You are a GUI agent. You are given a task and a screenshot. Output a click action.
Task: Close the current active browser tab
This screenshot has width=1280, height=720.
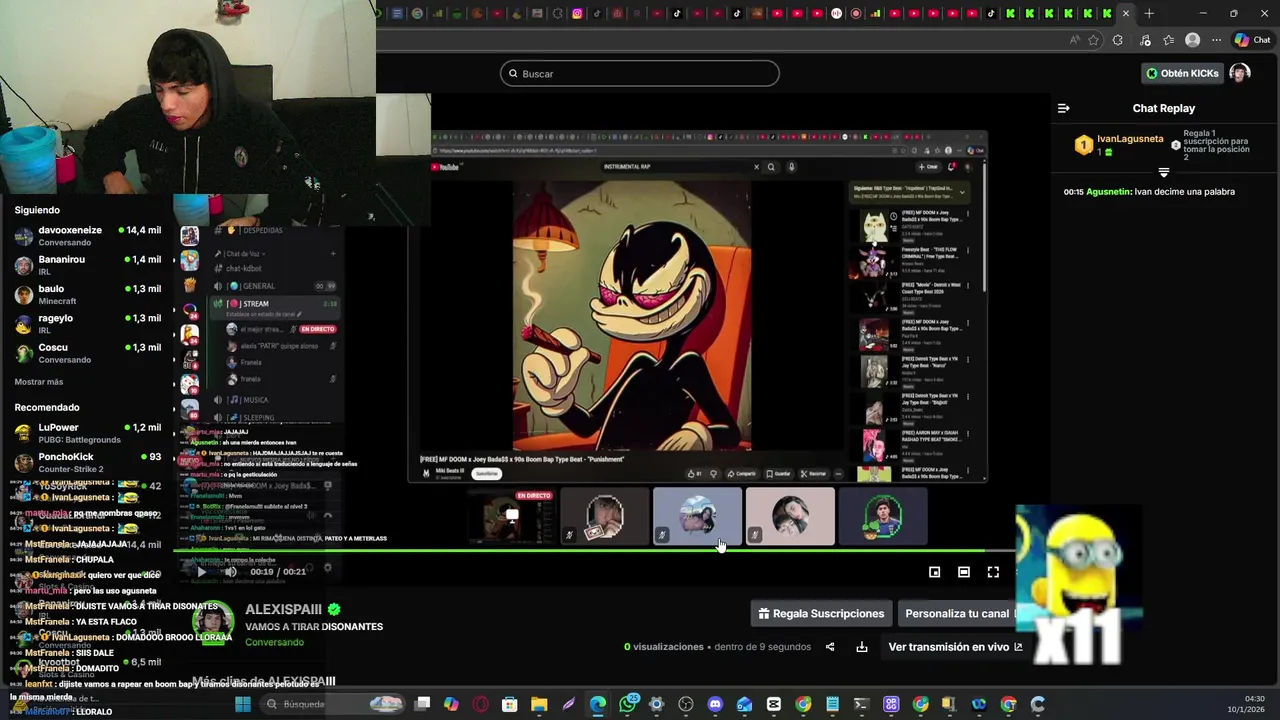coord(1126,13)
